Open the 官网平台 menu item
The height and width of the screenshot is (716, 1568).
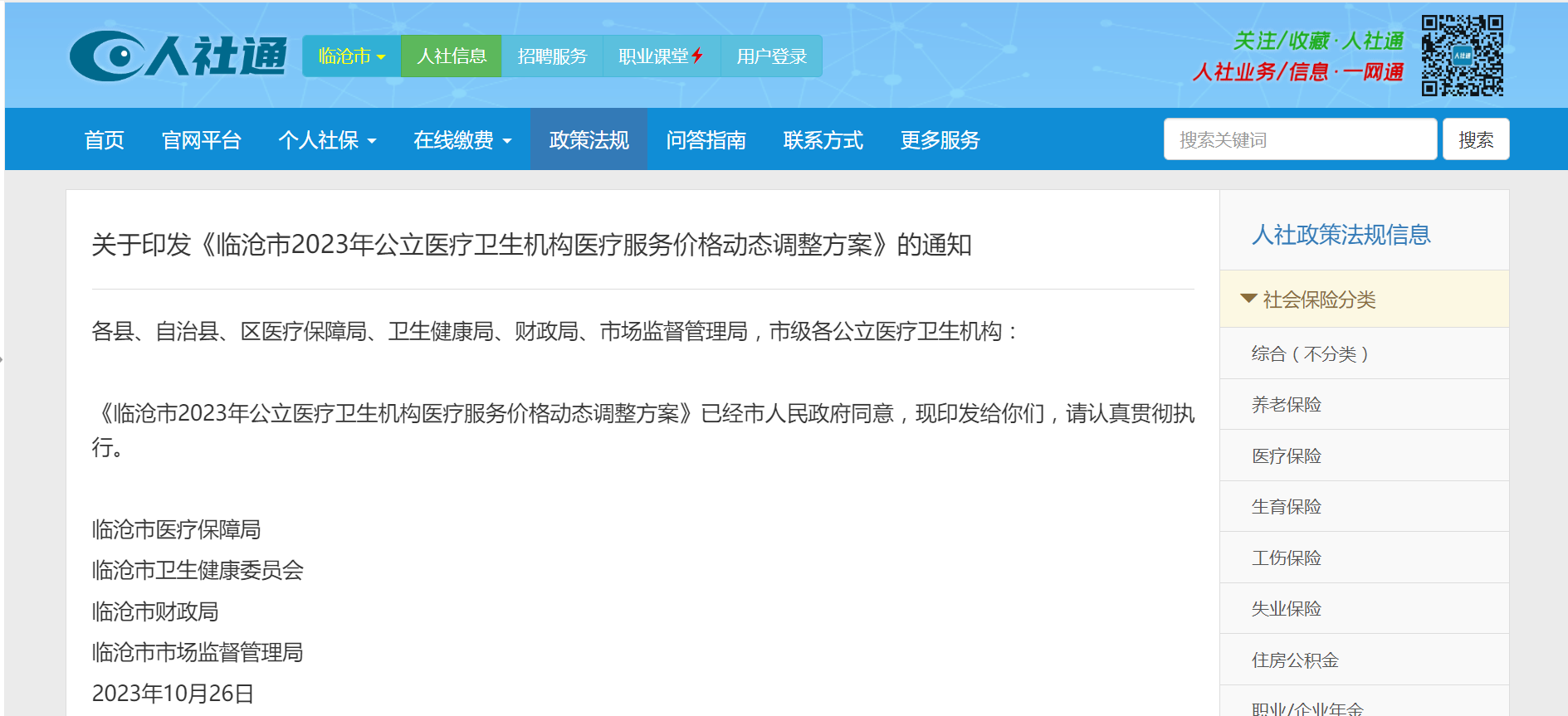click(202, 140)
